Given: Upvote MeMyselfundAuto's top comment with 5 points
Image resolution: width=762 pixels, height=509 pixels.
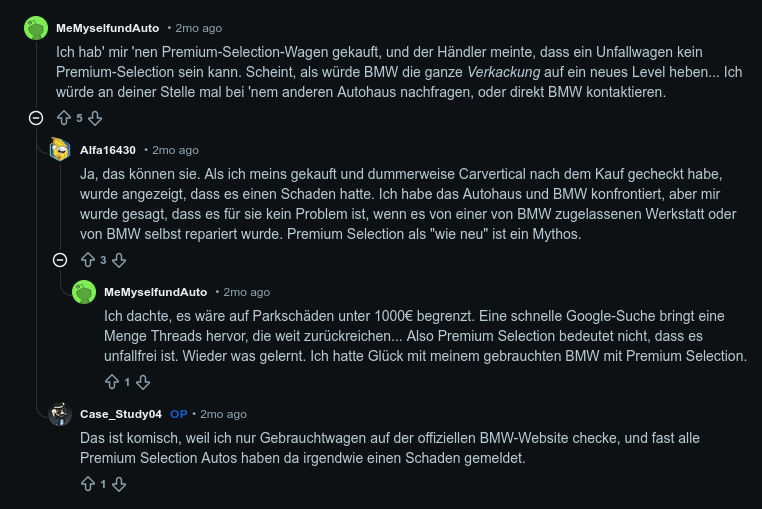Looking at the screenshot, I should [63, 118].
